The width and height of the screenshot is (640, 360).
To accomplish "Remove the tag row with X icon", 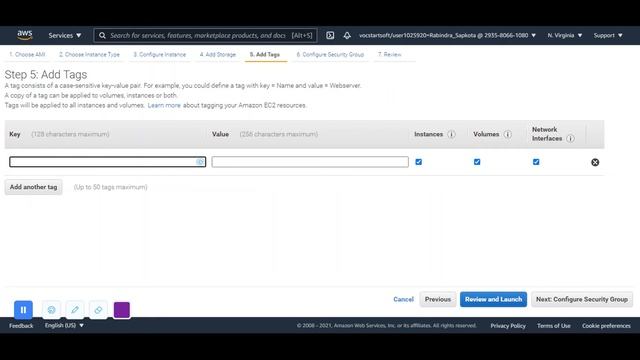I will coord(595,162).
